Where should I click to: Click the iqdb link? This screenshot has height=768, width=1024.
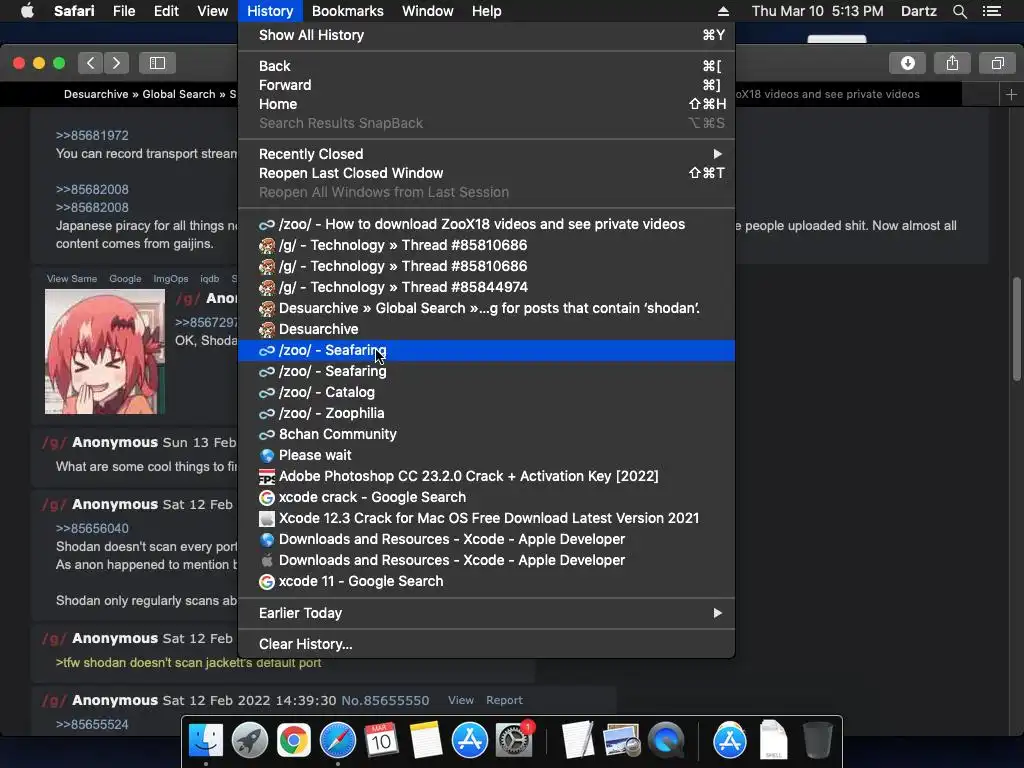(210, 279)
